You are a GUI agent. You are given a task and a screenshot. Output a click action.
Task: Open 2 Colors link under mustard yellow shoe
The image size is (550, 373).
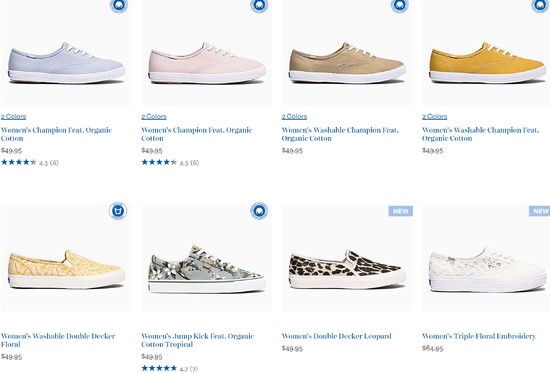[435, 116]
